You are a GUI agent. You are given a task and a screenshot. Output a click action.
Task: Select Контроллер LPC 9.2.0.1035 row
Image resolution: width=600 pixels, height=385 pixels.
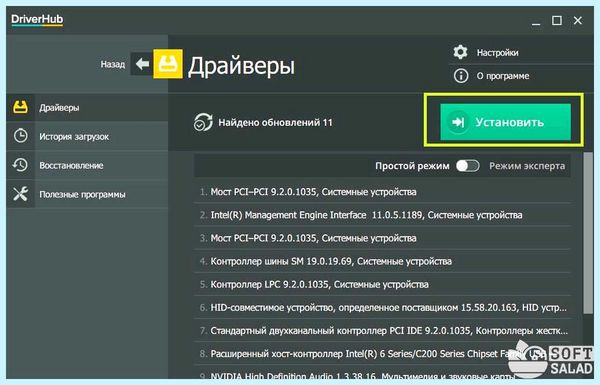pyautogui.click(x=382, y=284)
